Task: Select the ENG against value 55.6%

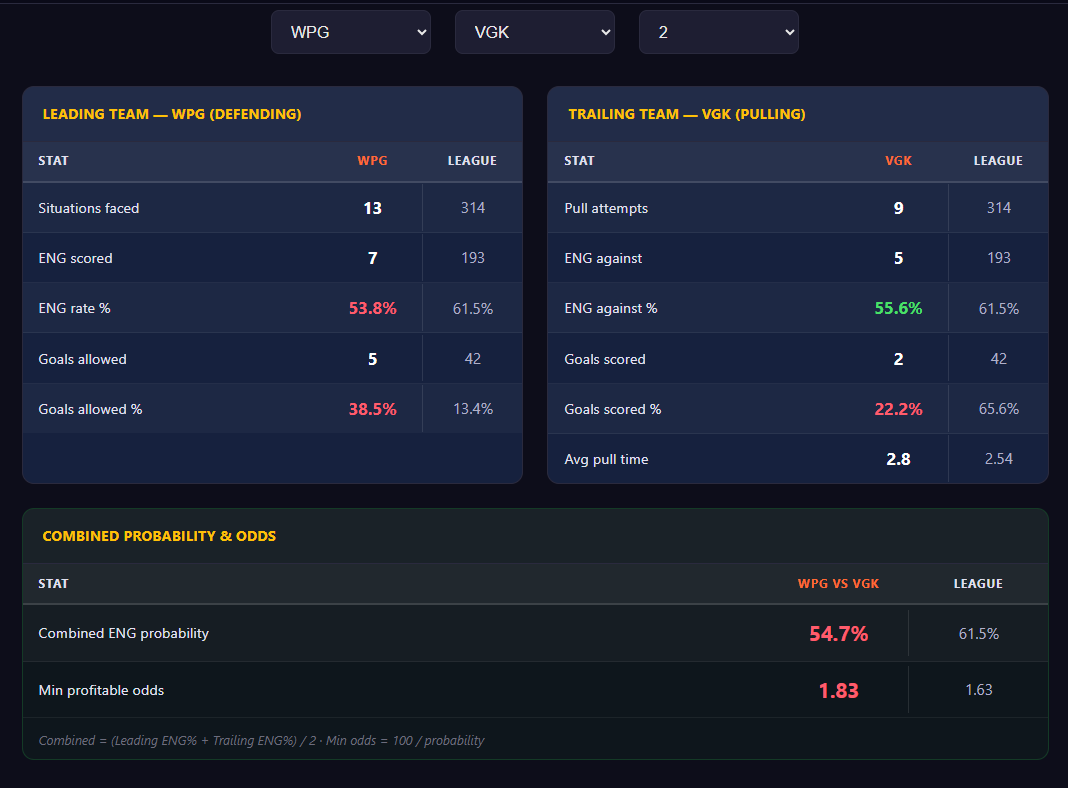Action: click(898, 309)
